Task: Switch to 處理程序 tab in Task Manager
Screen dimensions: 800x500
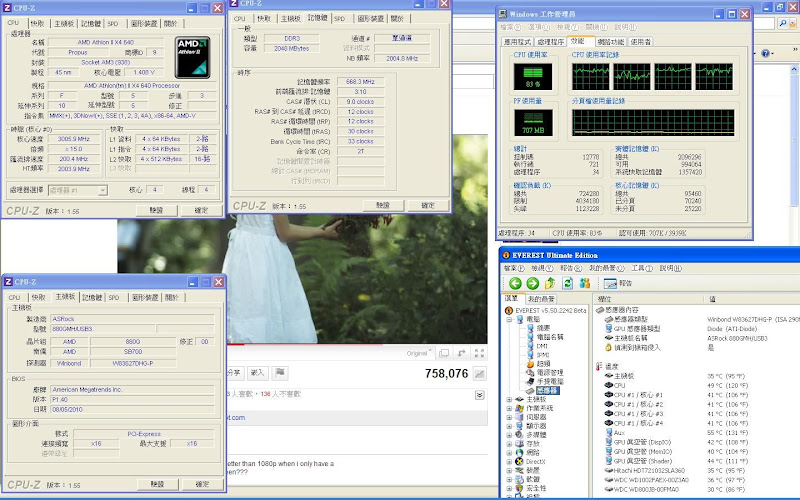Action: (551, 42)
